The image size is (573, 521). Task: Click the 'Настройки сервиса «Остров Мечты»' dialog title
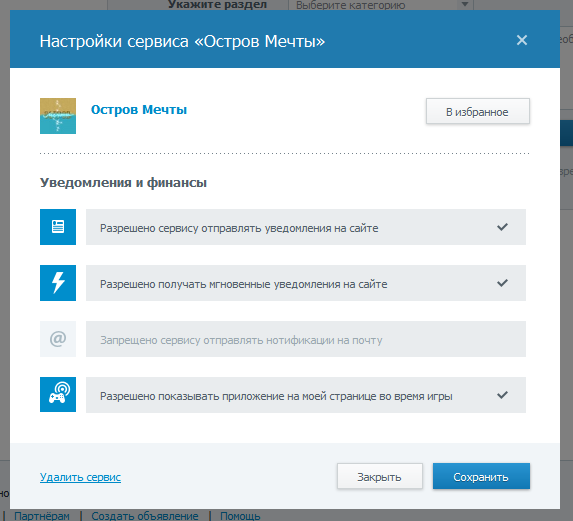pyautogui.click(x=182, y=41)
